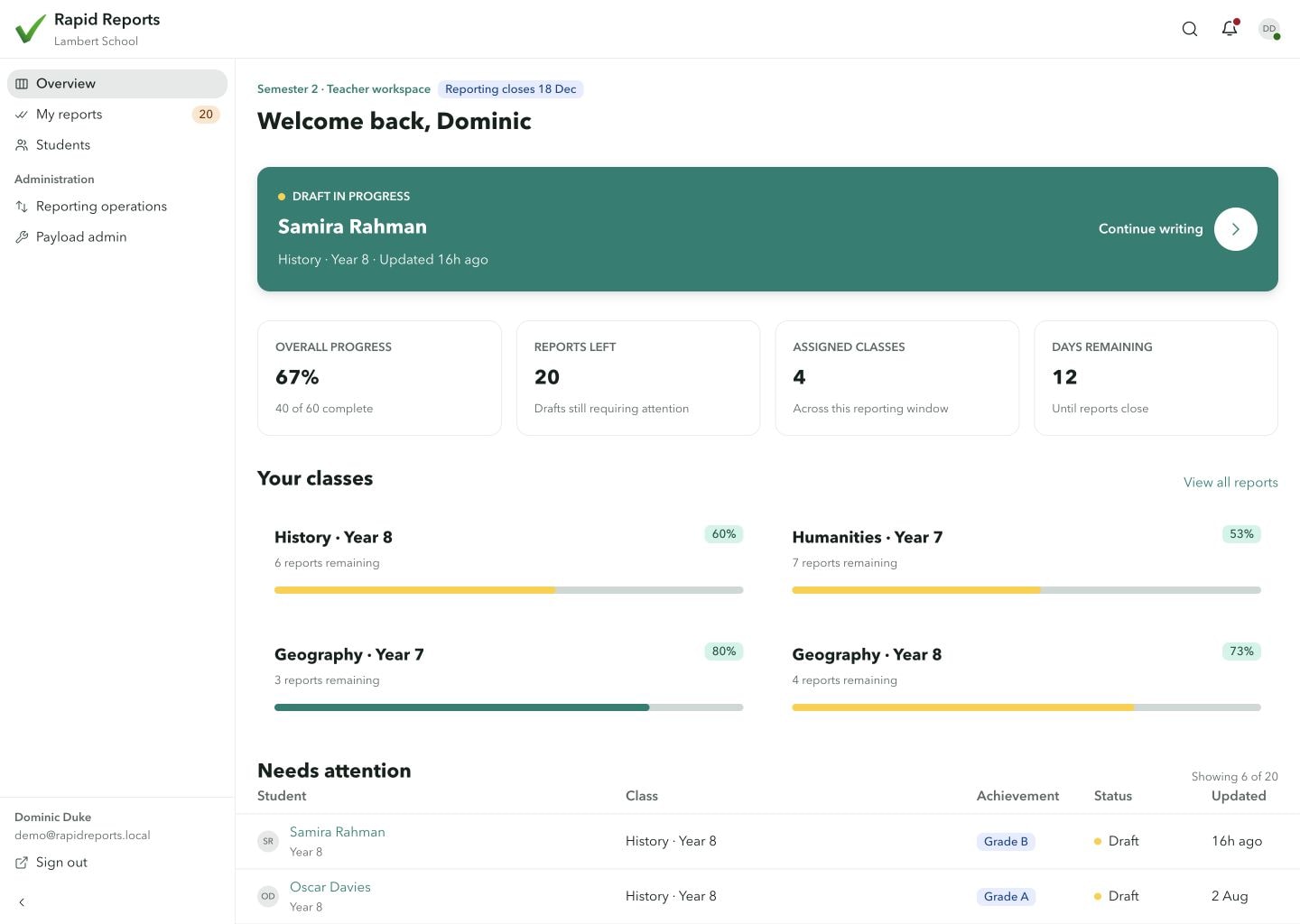Click the History Year 8 progress bar
The width and height of the screenshot is (1300, 924).
pyautogui.click(x=508, y=590)
